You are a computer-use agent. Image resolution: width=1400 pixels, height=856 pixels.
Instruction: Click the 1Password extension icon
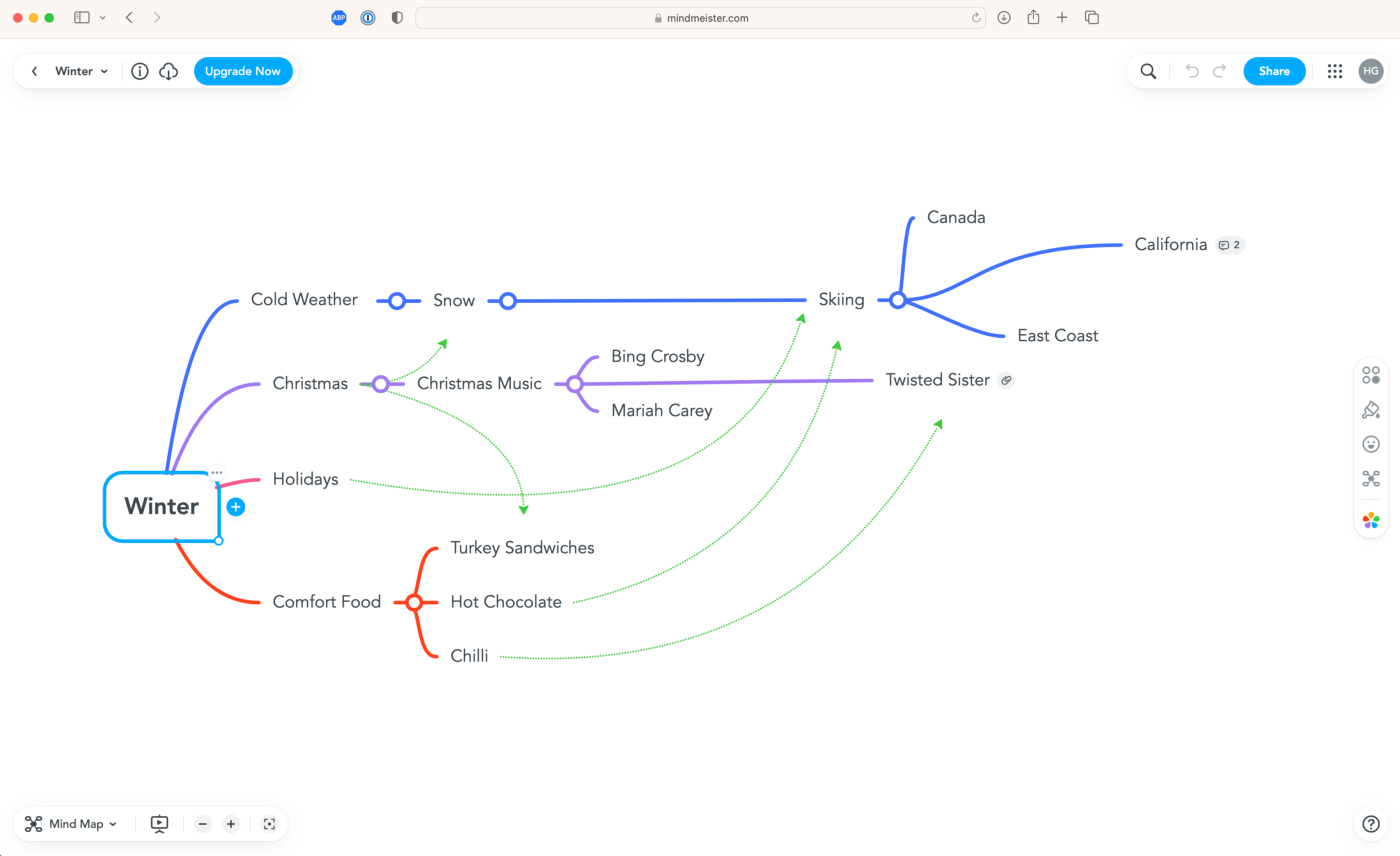point(368,18)
